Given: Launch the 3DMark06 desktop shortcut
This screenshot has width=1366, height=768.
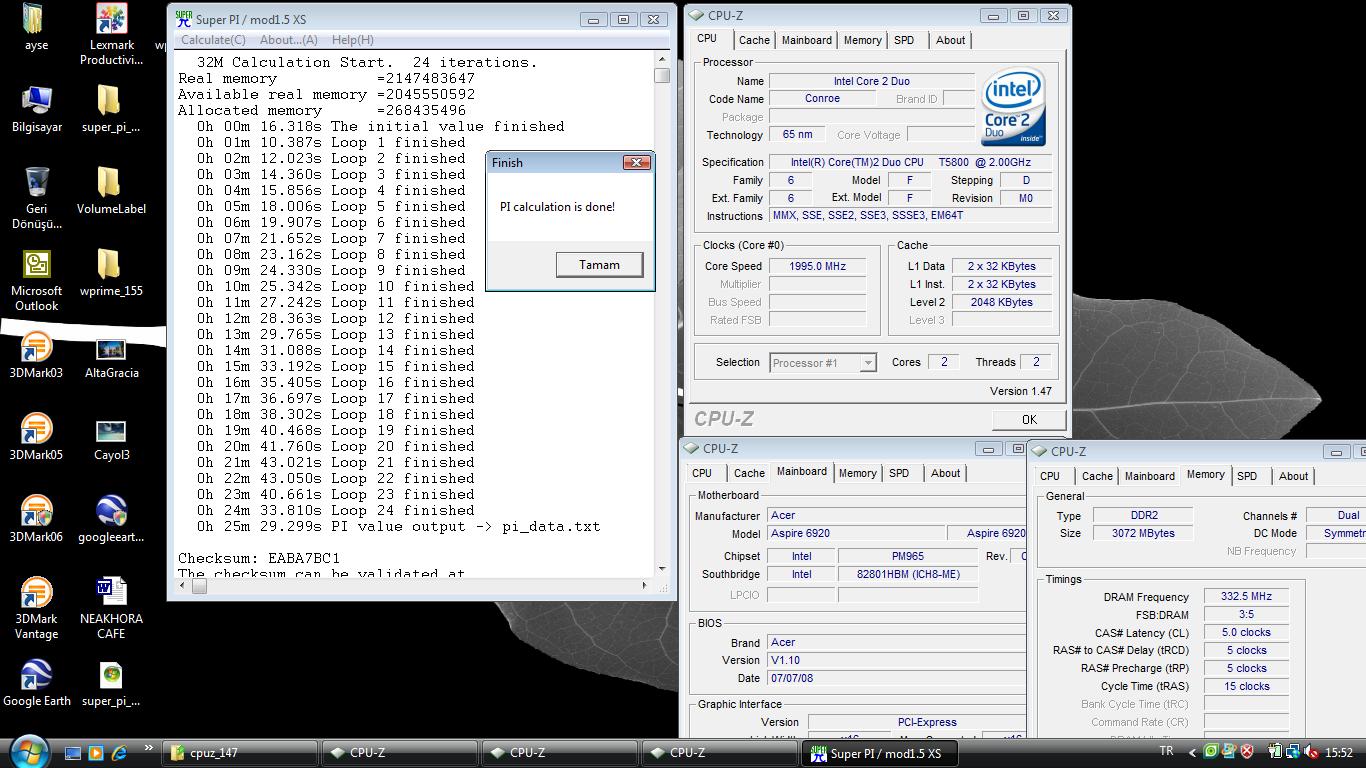Looking at the screenshot, I should pos(37,519).
